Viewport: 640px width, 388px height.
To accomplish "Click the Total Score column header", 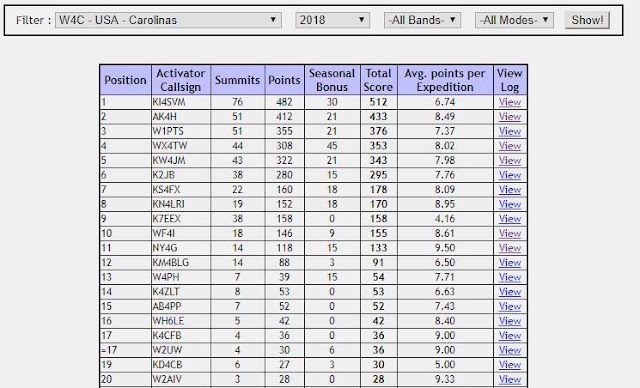I will point(378,80).
